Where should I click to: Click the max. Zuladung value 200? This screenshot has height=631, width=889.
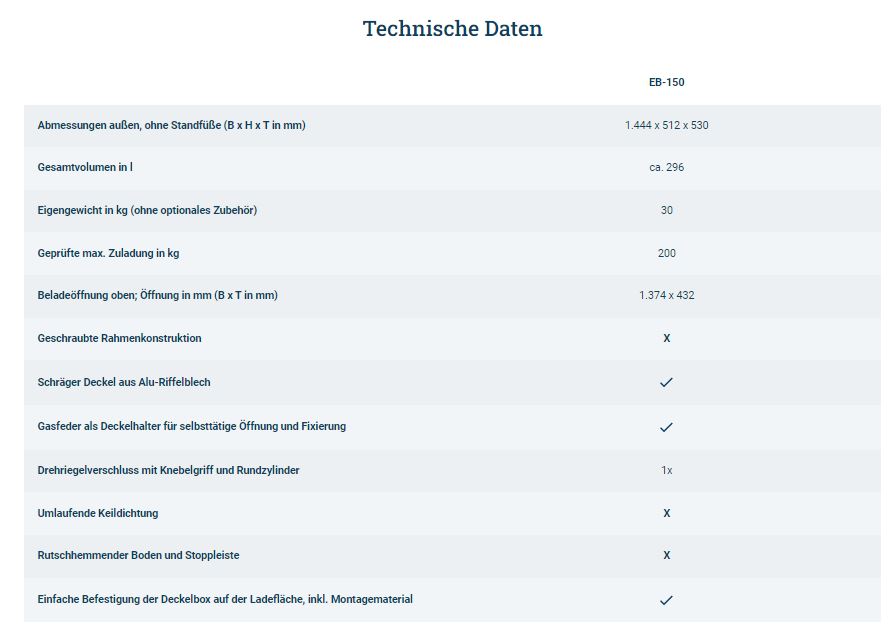[x=666, y=253]
